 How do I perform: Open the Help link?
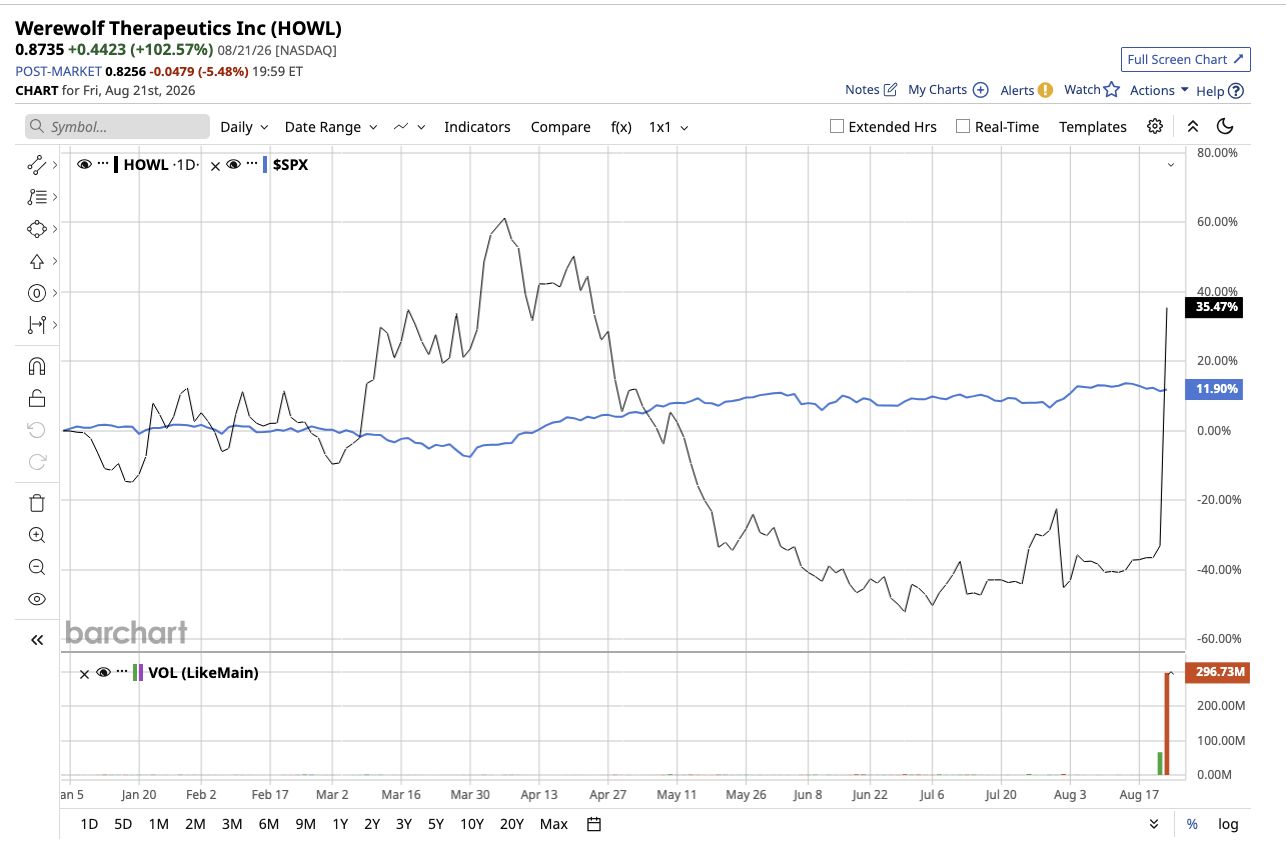pyautogui.click(x=1220, y=90)
